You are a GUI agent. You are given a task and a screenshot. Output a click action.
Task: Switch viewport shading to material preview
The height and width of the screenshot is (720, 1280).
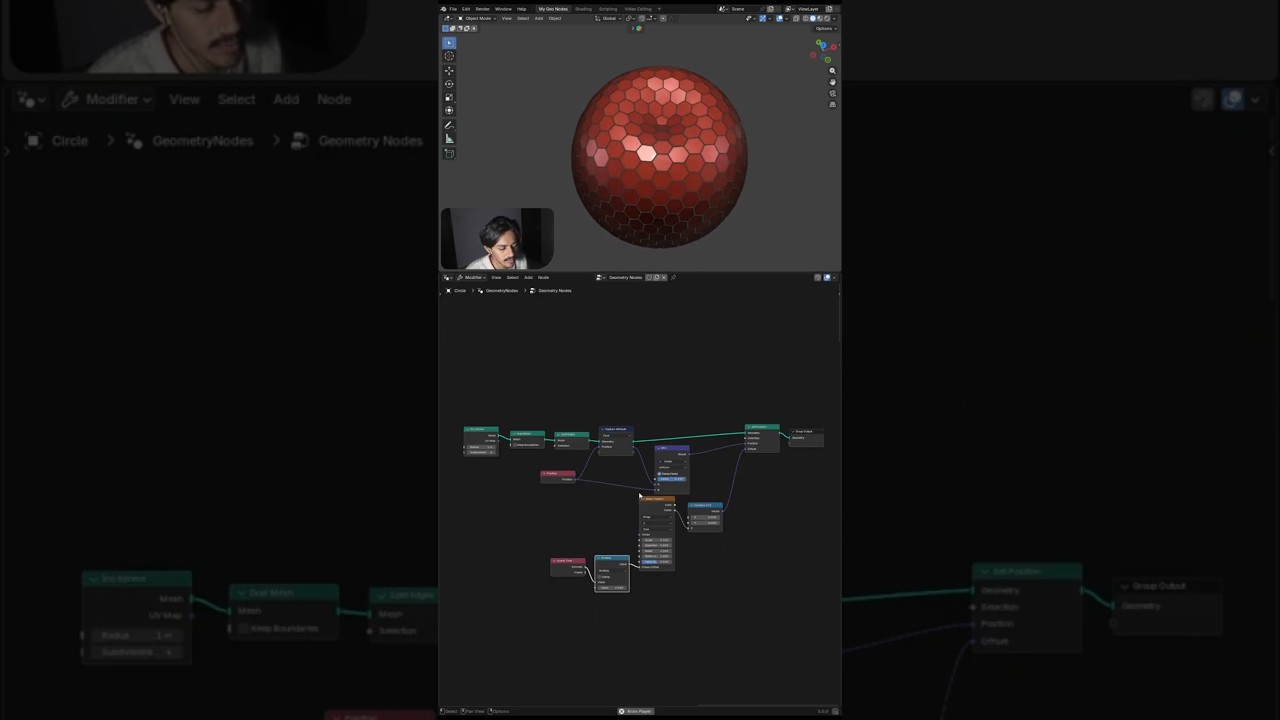(820, 18)
